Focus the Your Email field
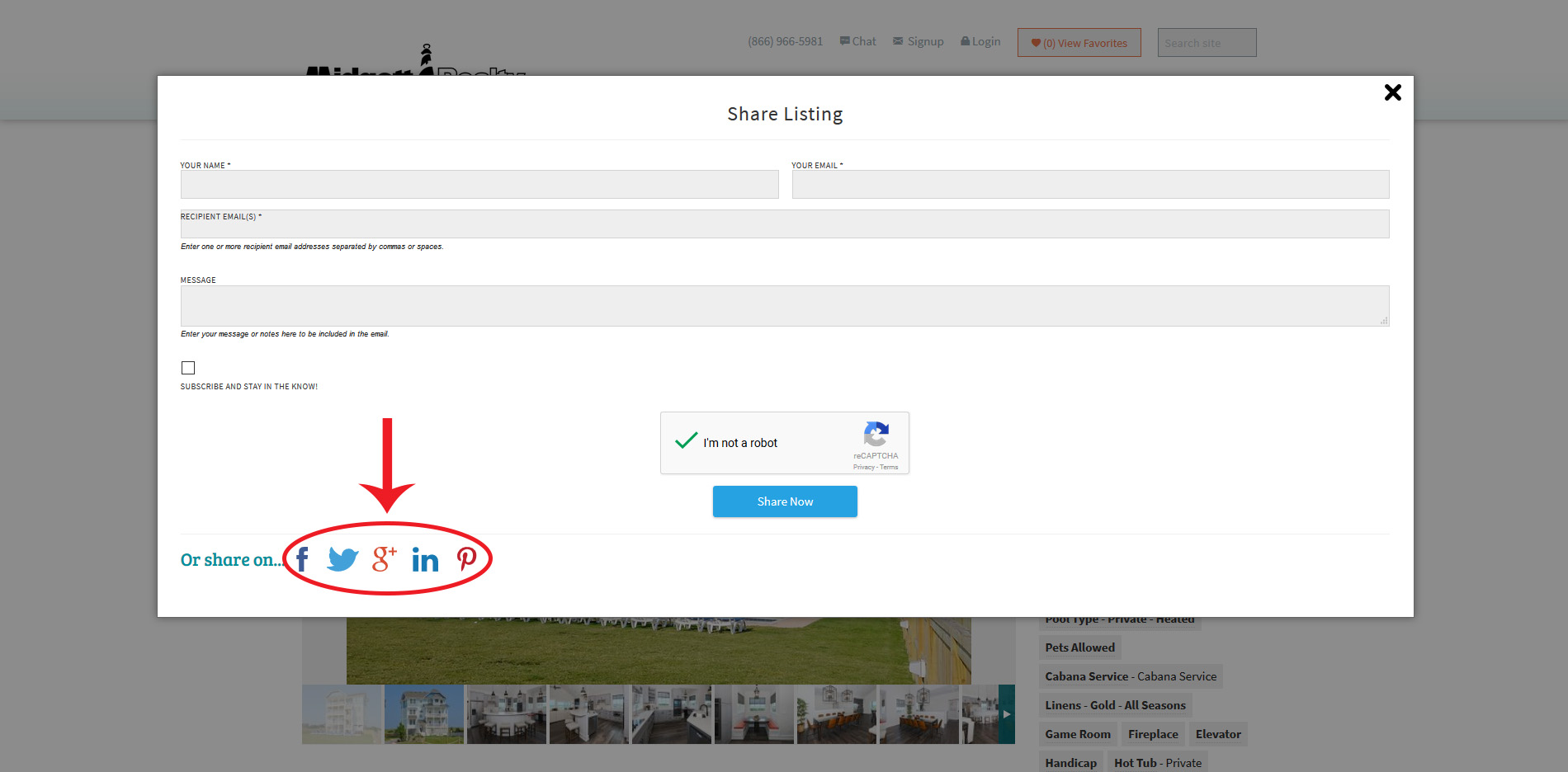1568x772 pixels. [x=1090, y=184]
